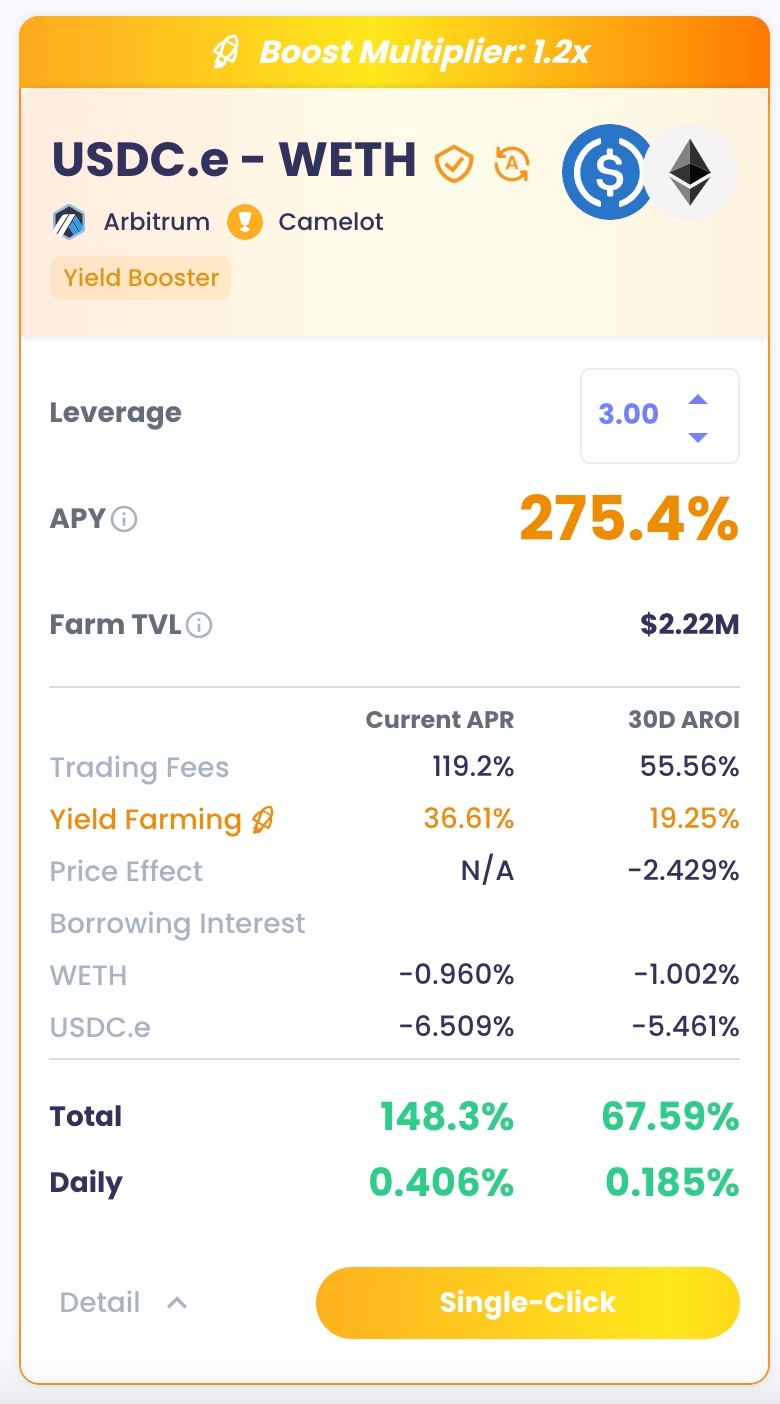Click the rocket icon in Boost Multiplier banner
The width and height of the screenshot is (780, 1404).
(228, 52)
